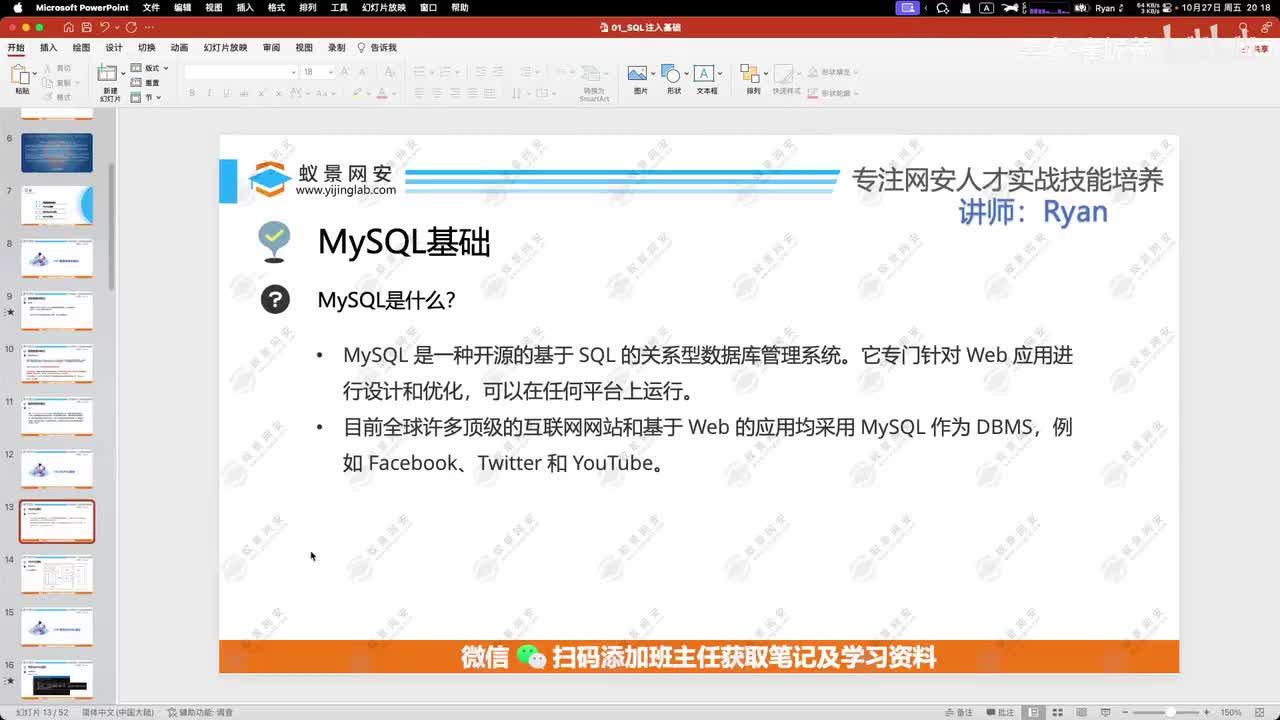The image size is (1280, 720).
Task: Toggle Bold formatting button
Action: coord(192,93)
